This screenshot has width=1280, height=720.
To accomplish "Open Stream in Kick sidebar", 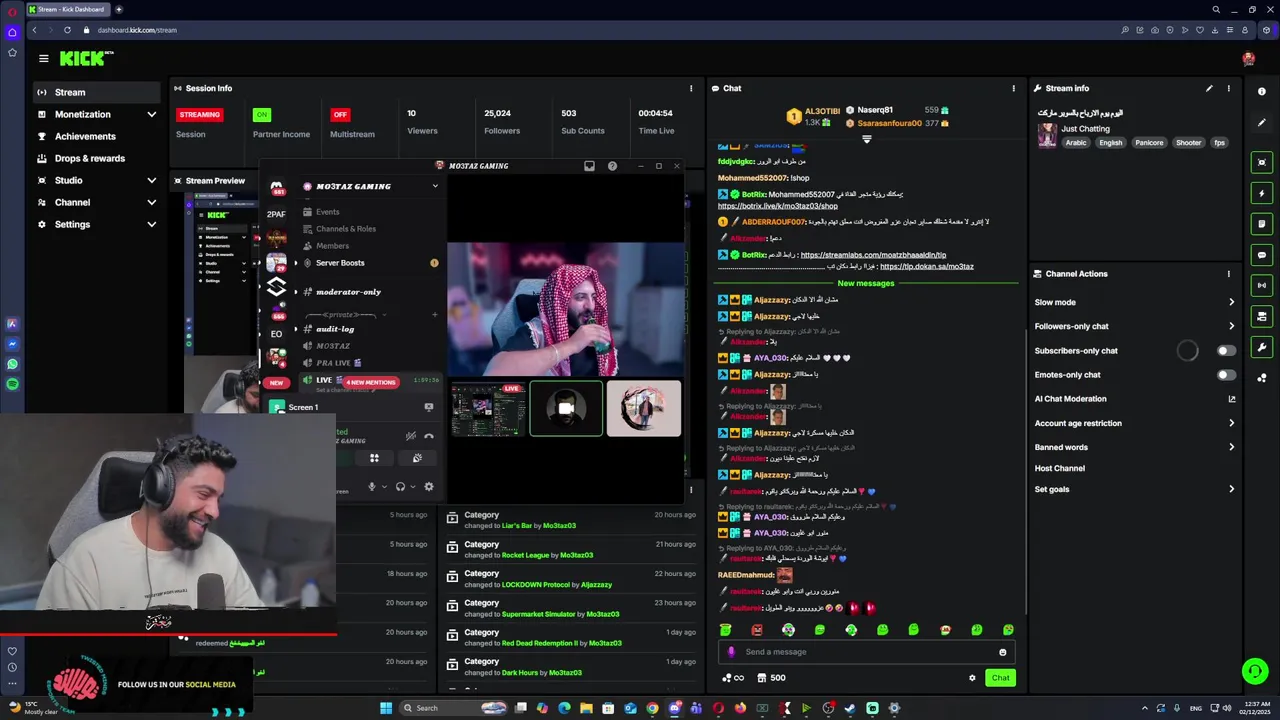I will pos(96,92).
